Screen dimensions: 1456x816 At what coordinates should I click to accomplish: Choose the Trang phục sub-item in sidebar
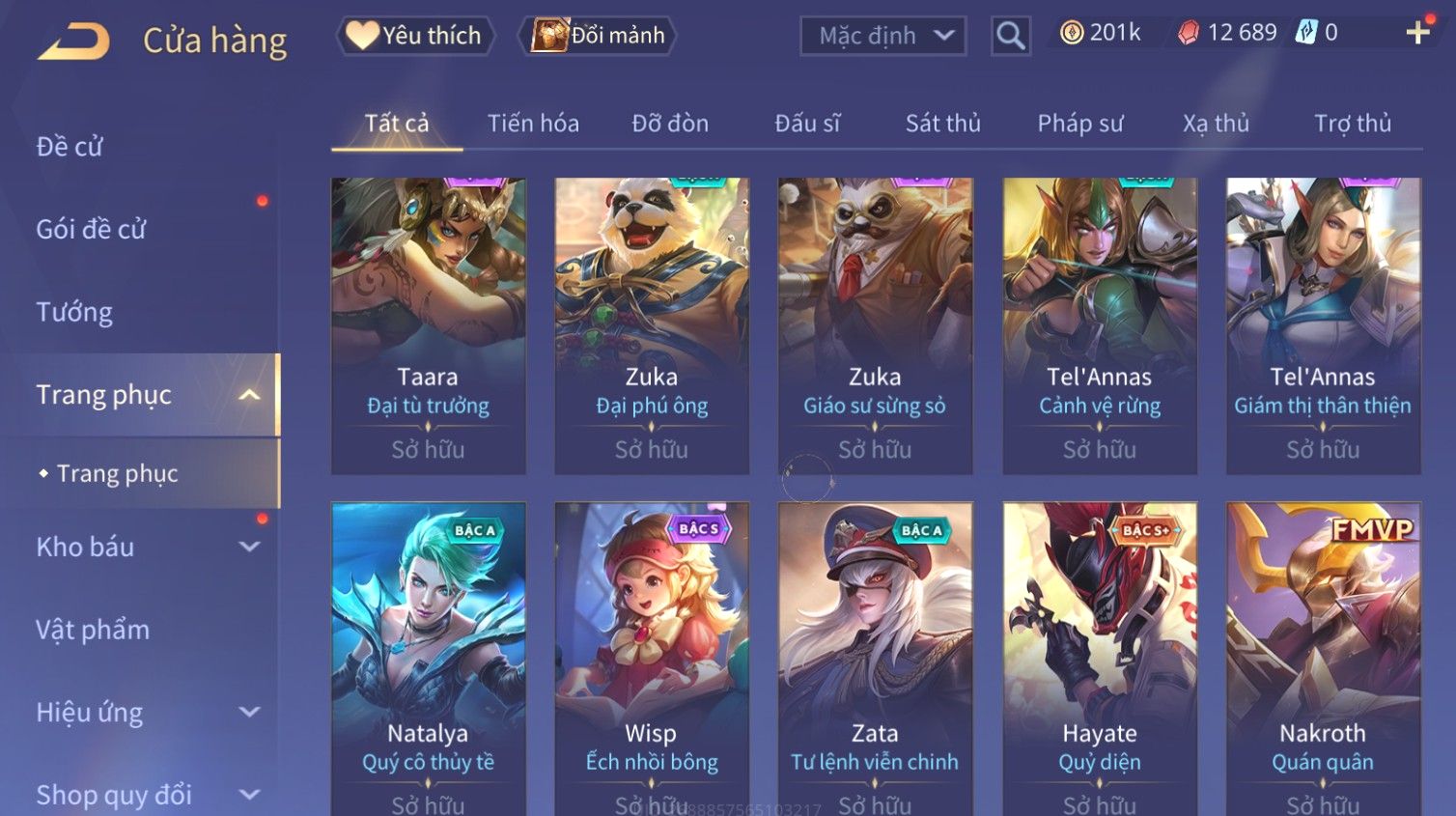coord(118,473)
